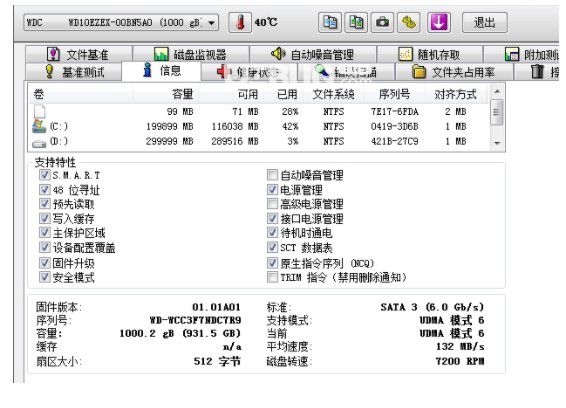Click serial number 421B-27C9 cell

(x=395, y=141)
